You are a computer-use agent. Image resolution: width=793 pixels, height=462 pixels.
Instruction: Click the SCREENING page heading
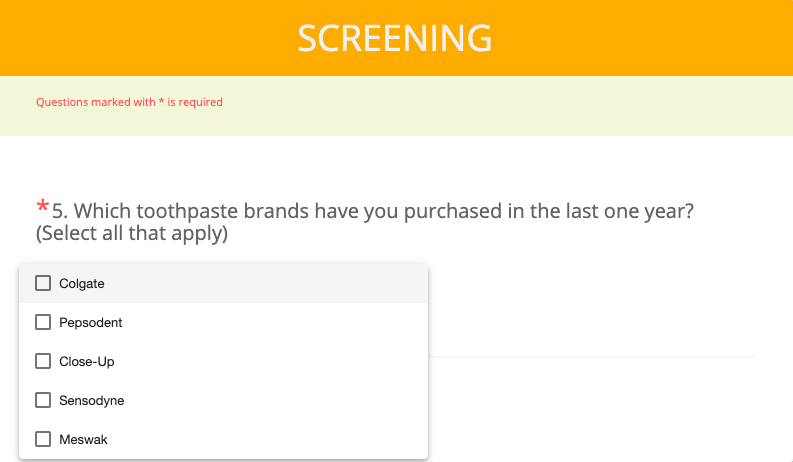[x=394, y=38]
